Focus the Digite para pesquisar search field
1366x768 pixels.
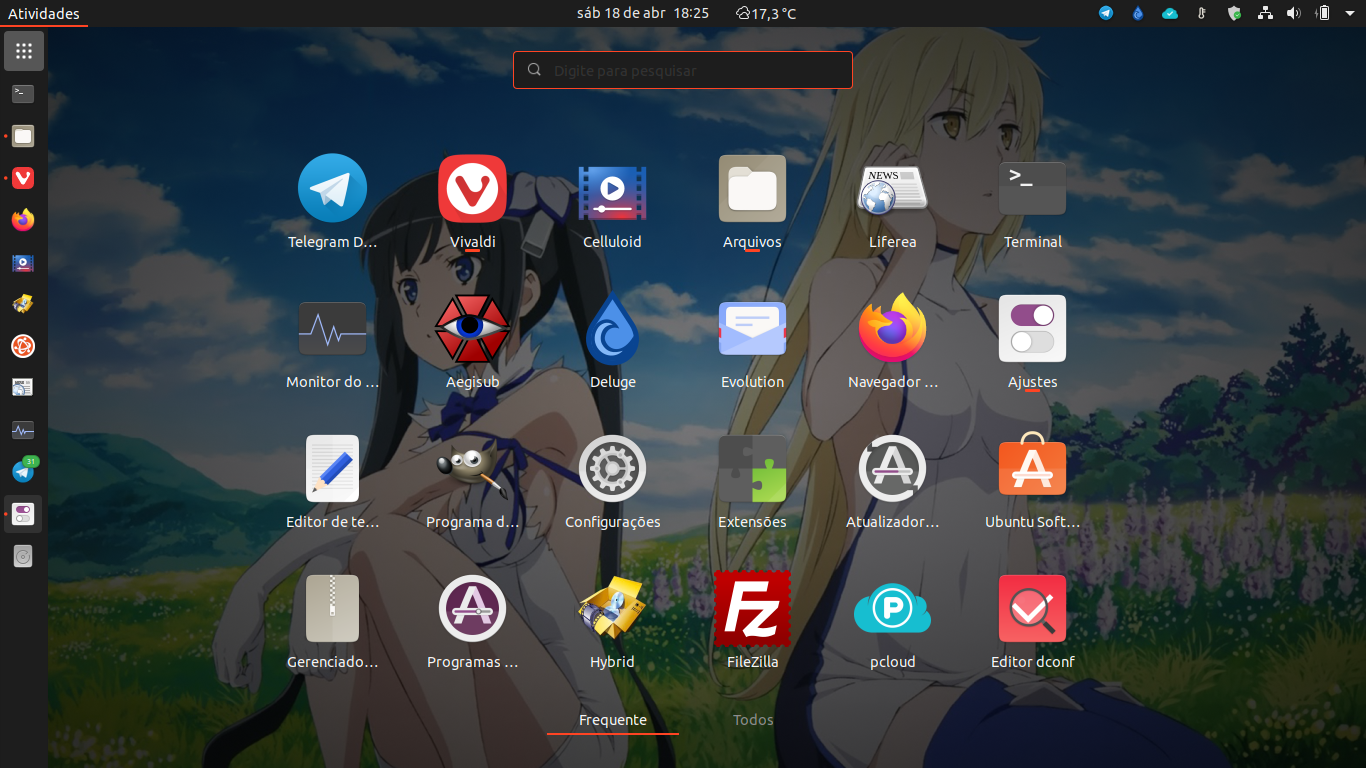coord(683,70)
